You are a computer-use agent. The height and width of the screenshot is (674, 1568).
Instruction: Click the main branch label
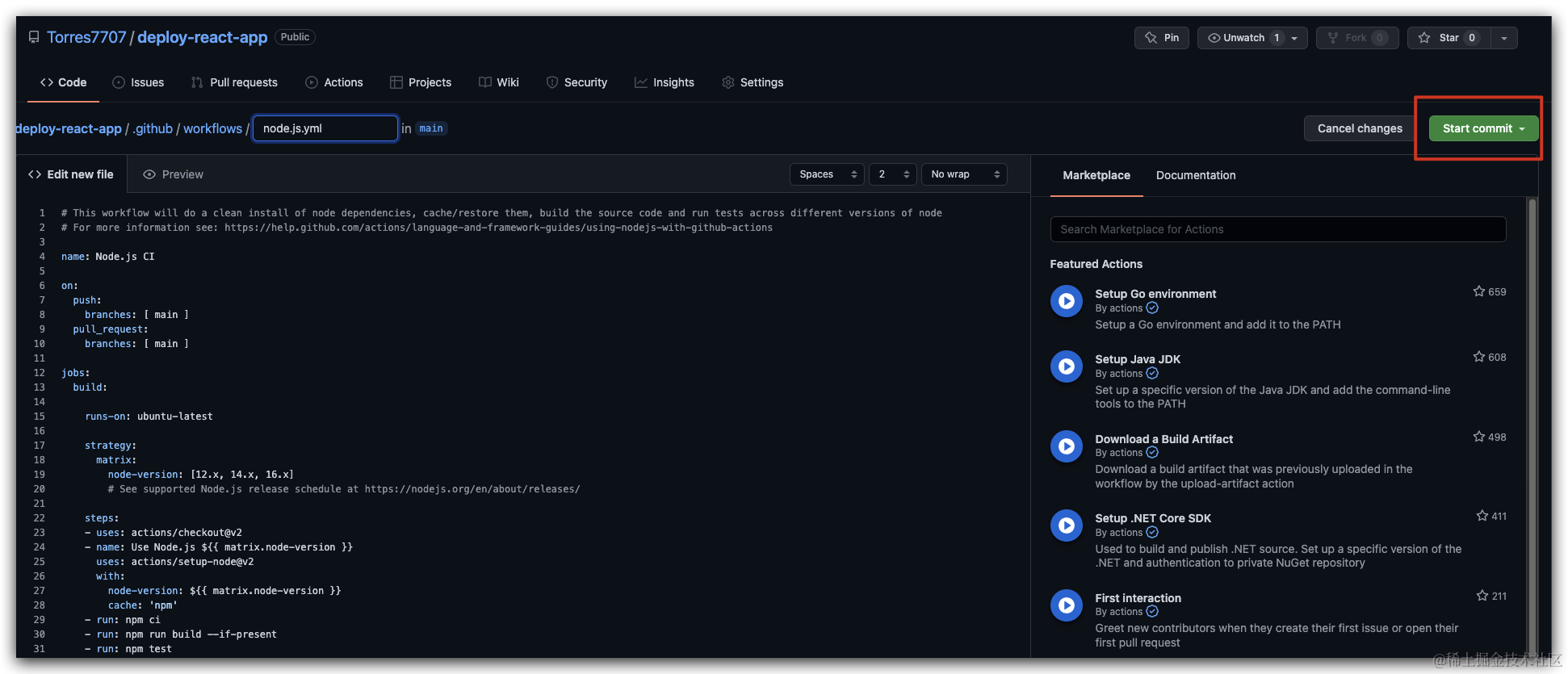[431, 128]
